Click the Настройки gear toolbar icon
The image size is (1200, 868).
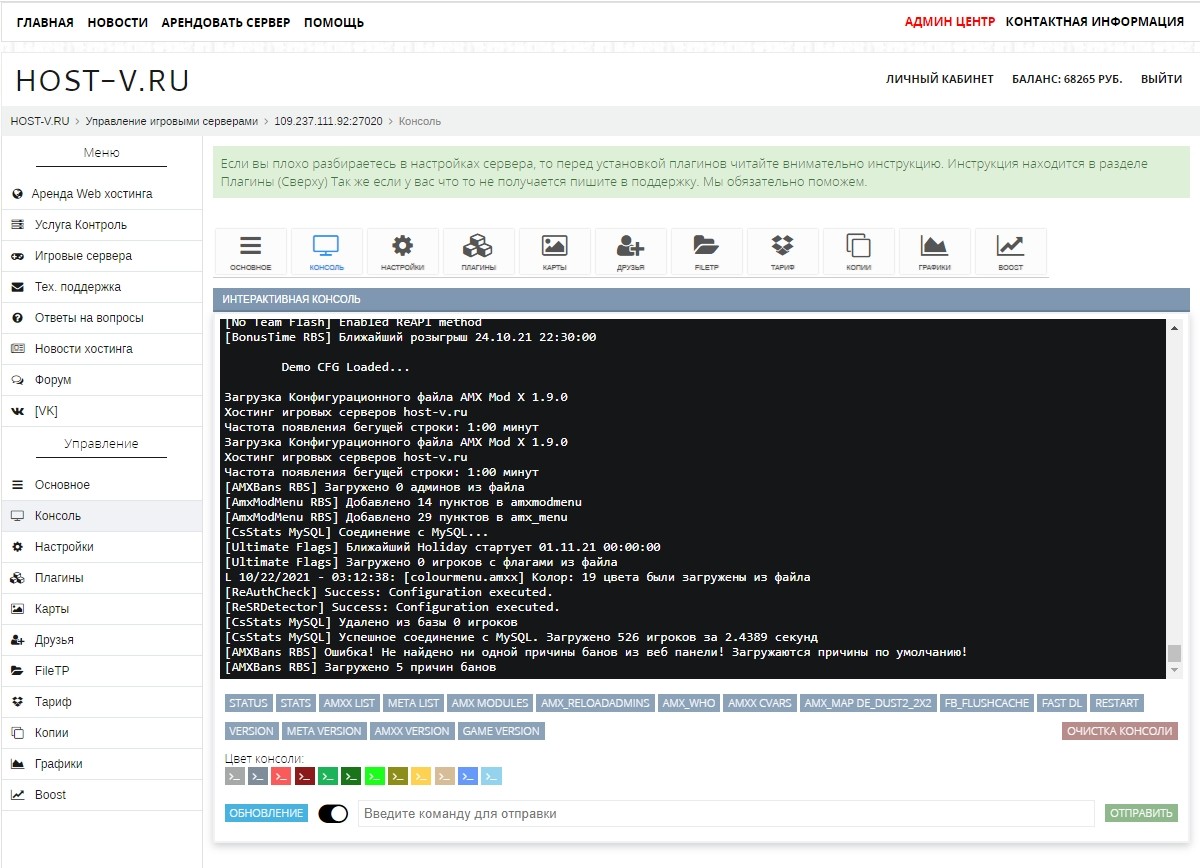click(x=402, y=252)
